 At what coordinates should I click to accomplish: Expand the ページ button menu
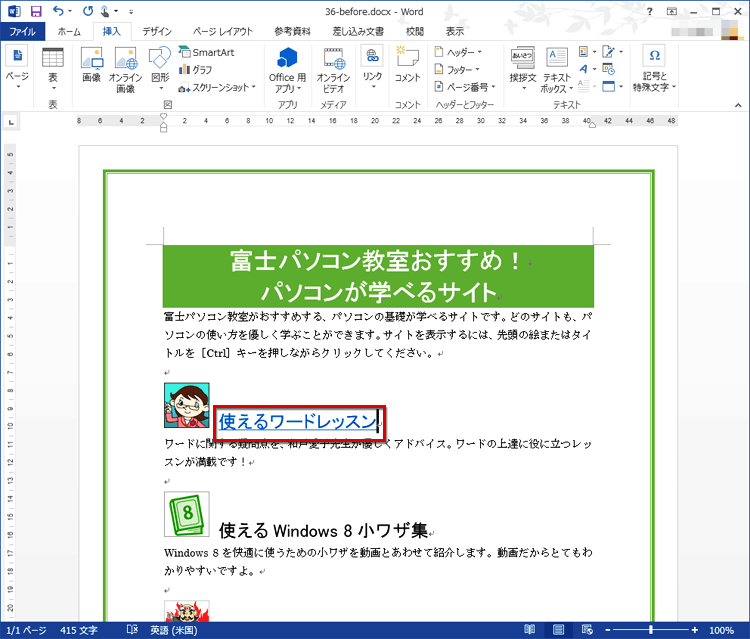18,68
